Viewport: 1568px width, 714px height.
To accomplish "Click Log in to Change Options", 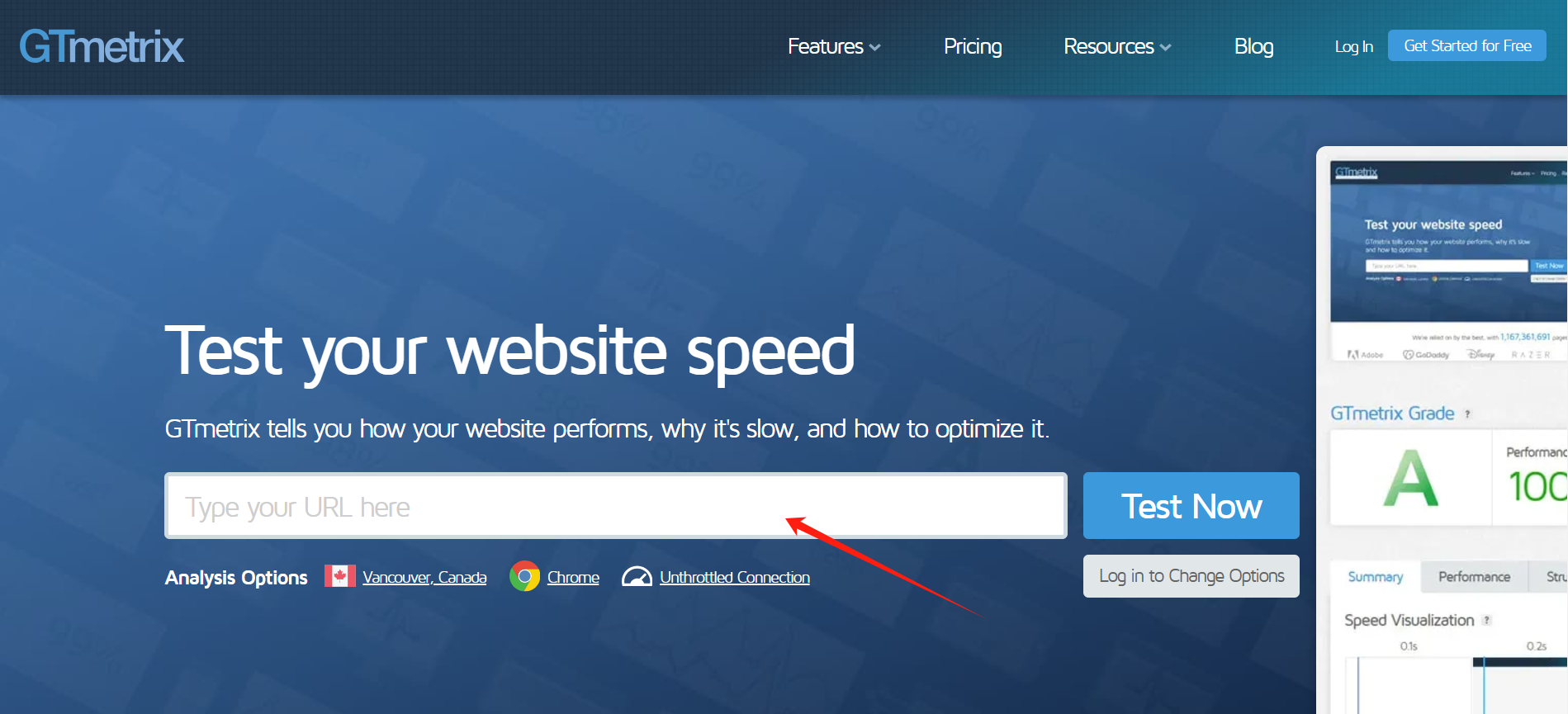I will coord(1191,576).
